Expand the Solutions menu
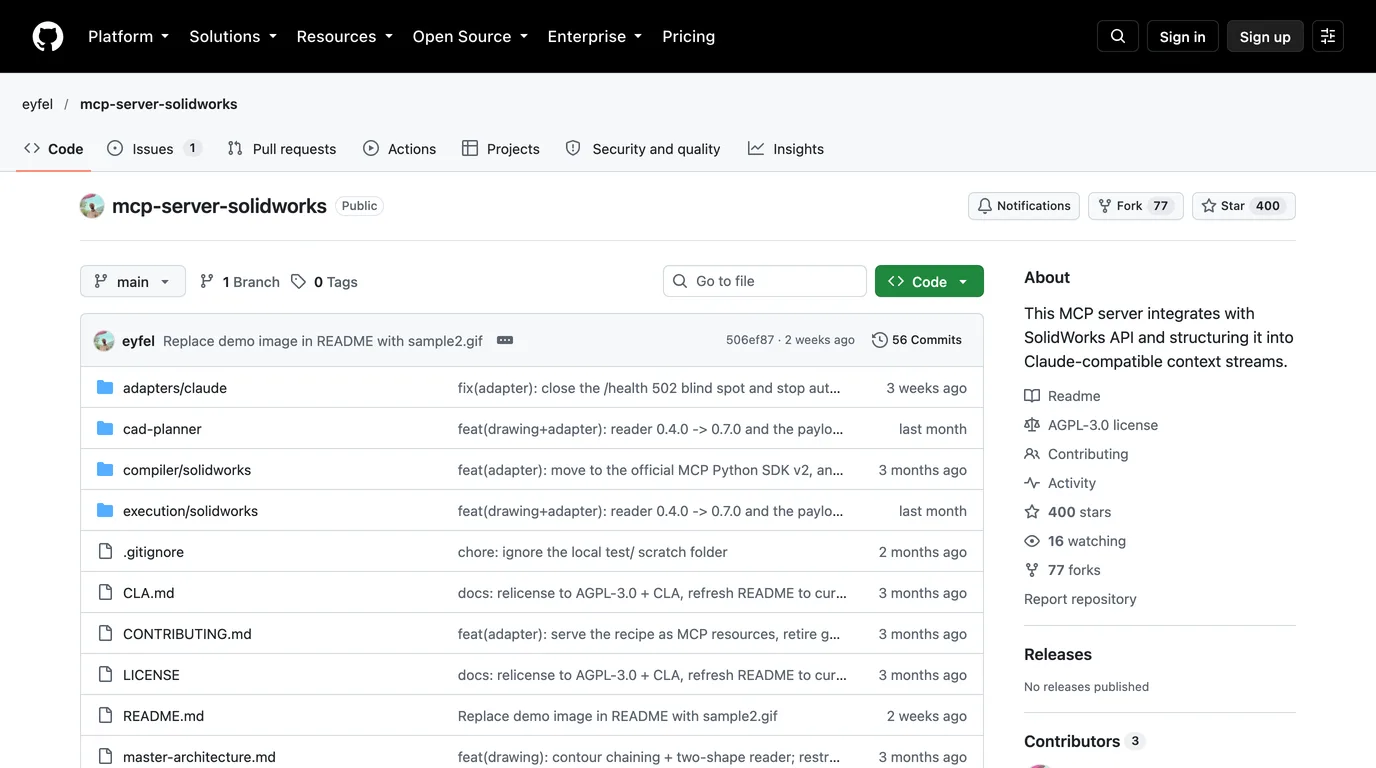 [x=232, y=36]
